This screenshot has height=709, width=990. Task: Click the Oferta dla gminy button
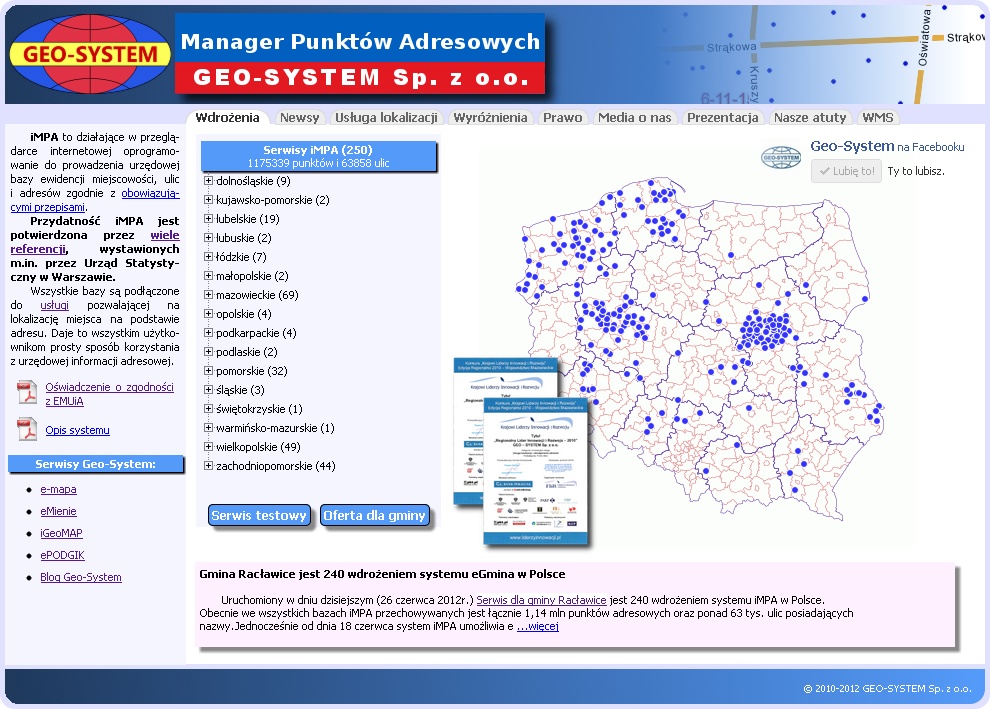[374, 515]
